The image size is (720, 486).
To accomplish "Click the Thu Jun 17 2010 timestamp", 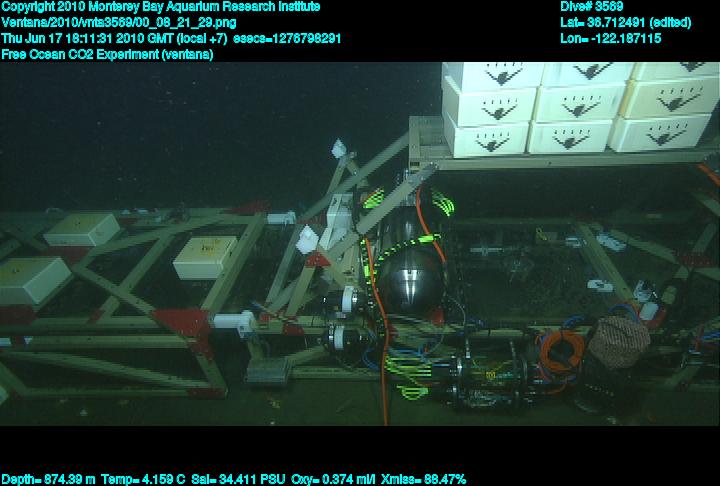I will 115,38.
